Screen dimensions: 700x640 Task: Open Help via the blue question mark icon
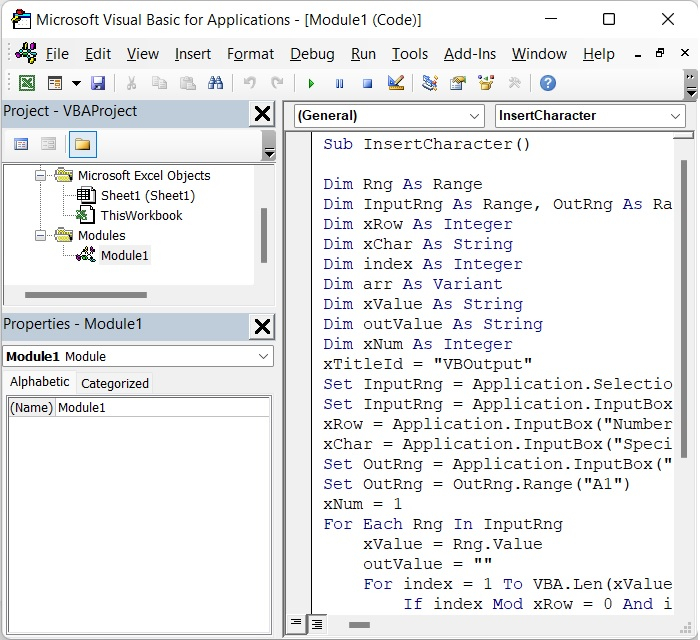tap(547, 83)
